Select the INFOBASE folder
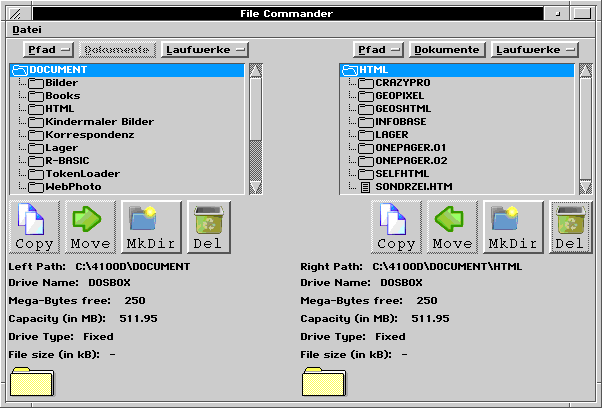 [x=457, y=122]
